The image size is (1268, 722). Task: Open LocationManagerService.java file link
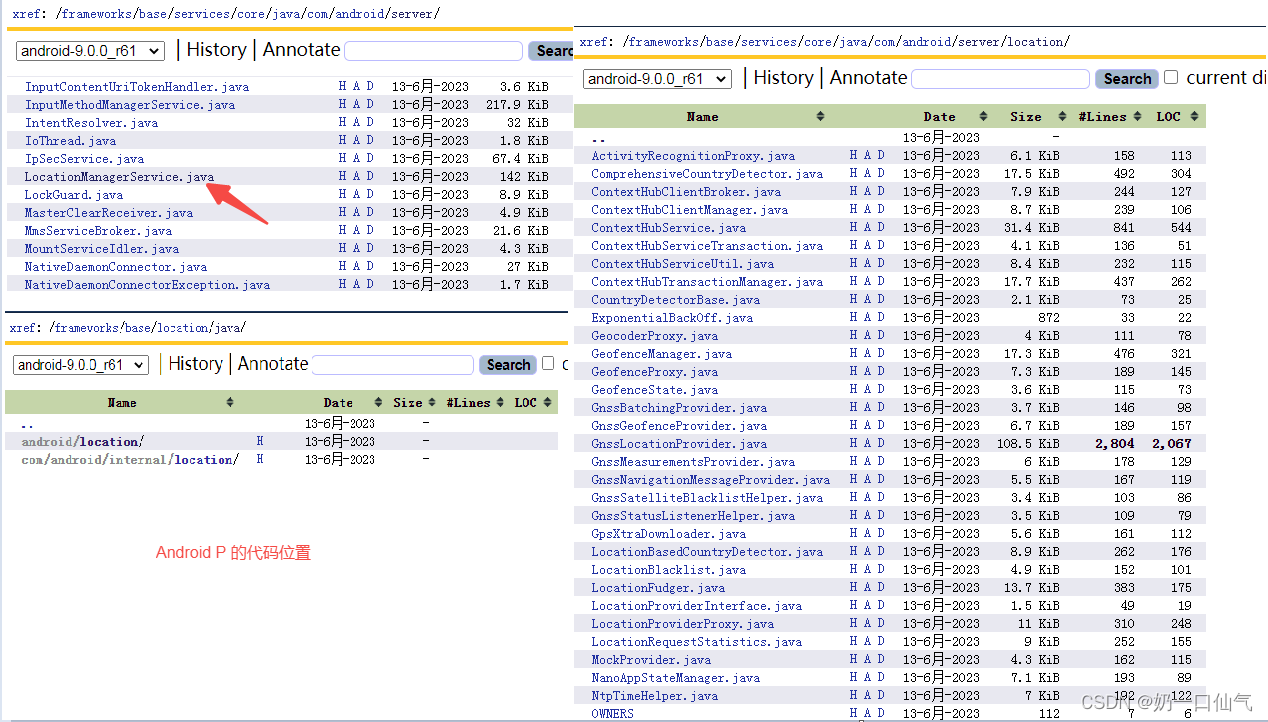(x=119, y=177)
